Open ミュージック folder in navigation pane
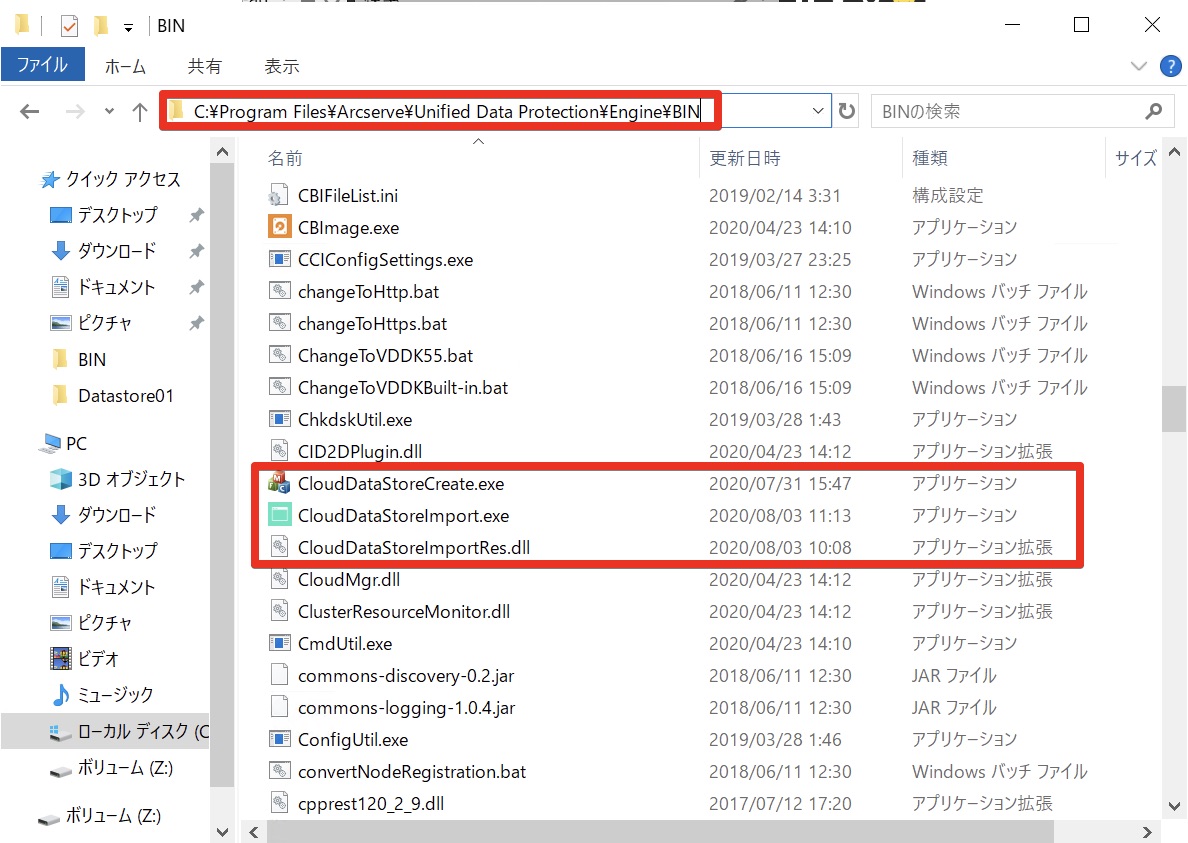 coord(102,695)
